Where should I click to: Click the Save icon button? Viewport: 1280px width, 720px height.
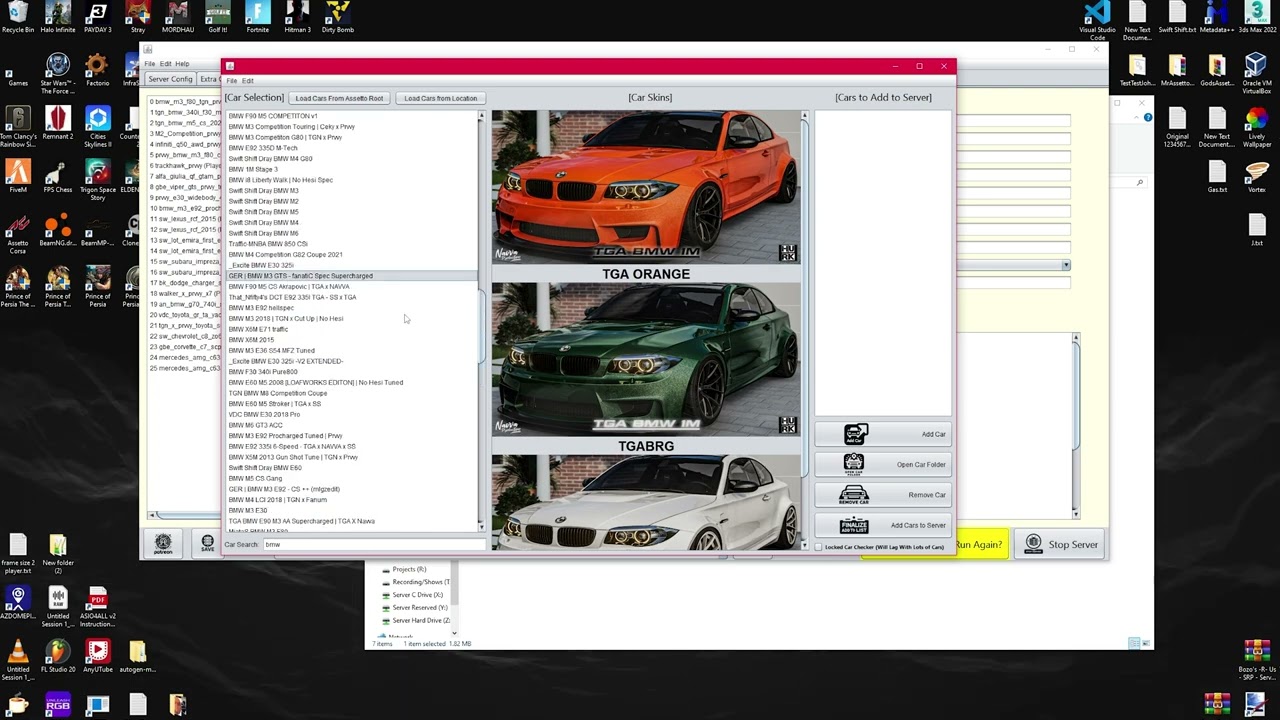(207, 544)
